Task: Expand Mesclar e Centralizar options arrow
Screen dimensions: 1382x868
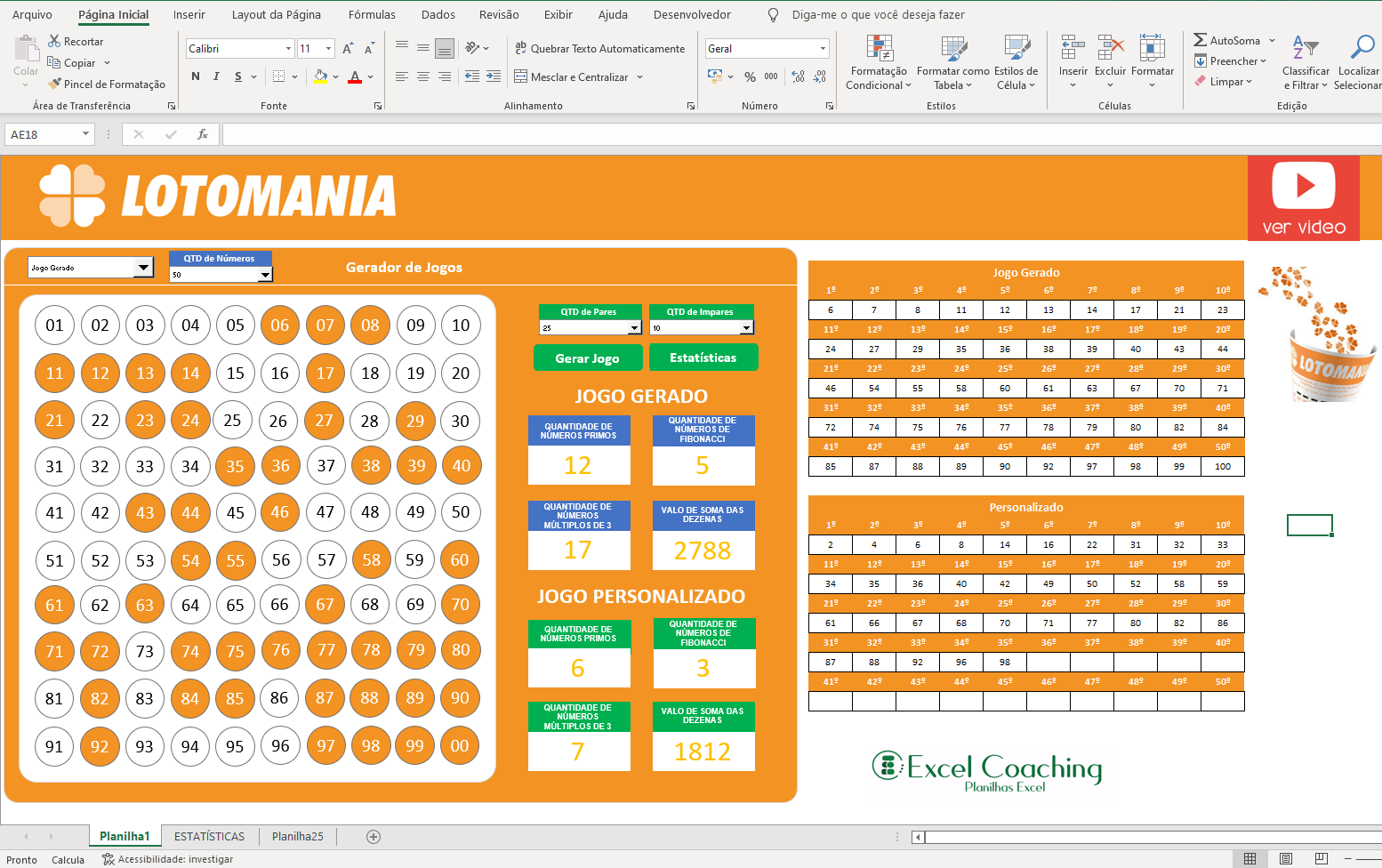Action: (x=639, y=77)
